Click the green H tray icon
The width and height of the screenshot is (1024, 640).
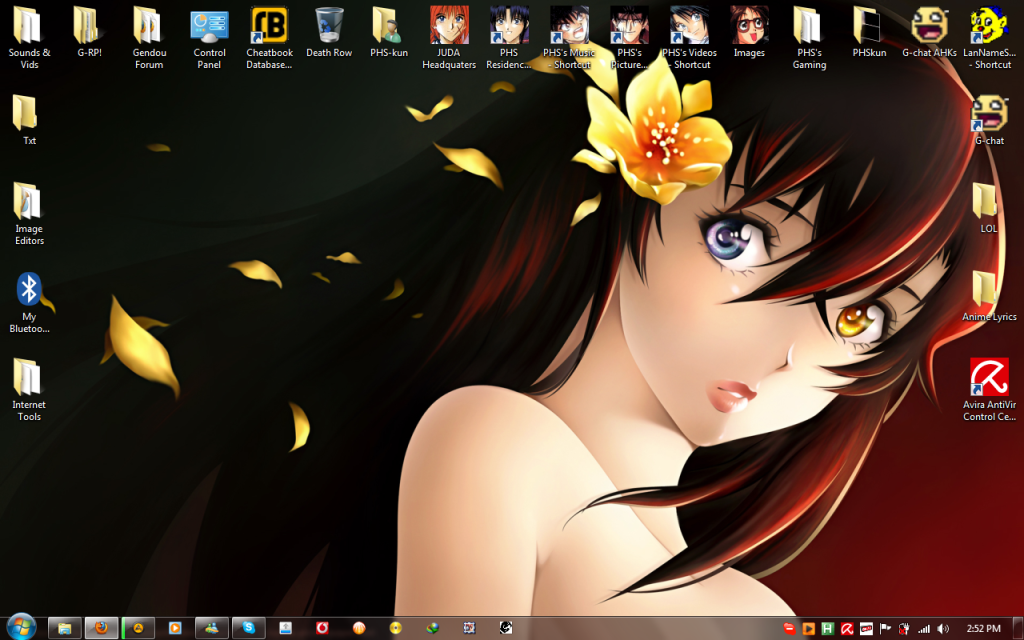[x=827, y=629]
